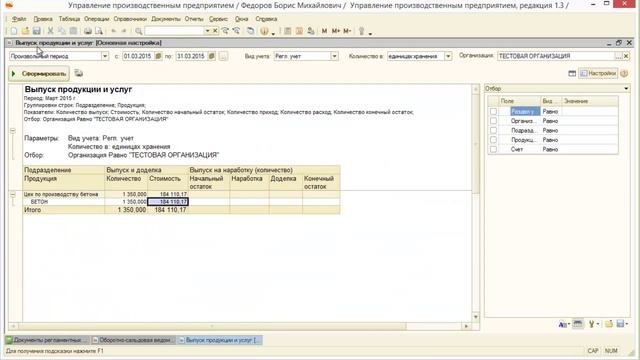Click the Организация input field

click(556, 56)
